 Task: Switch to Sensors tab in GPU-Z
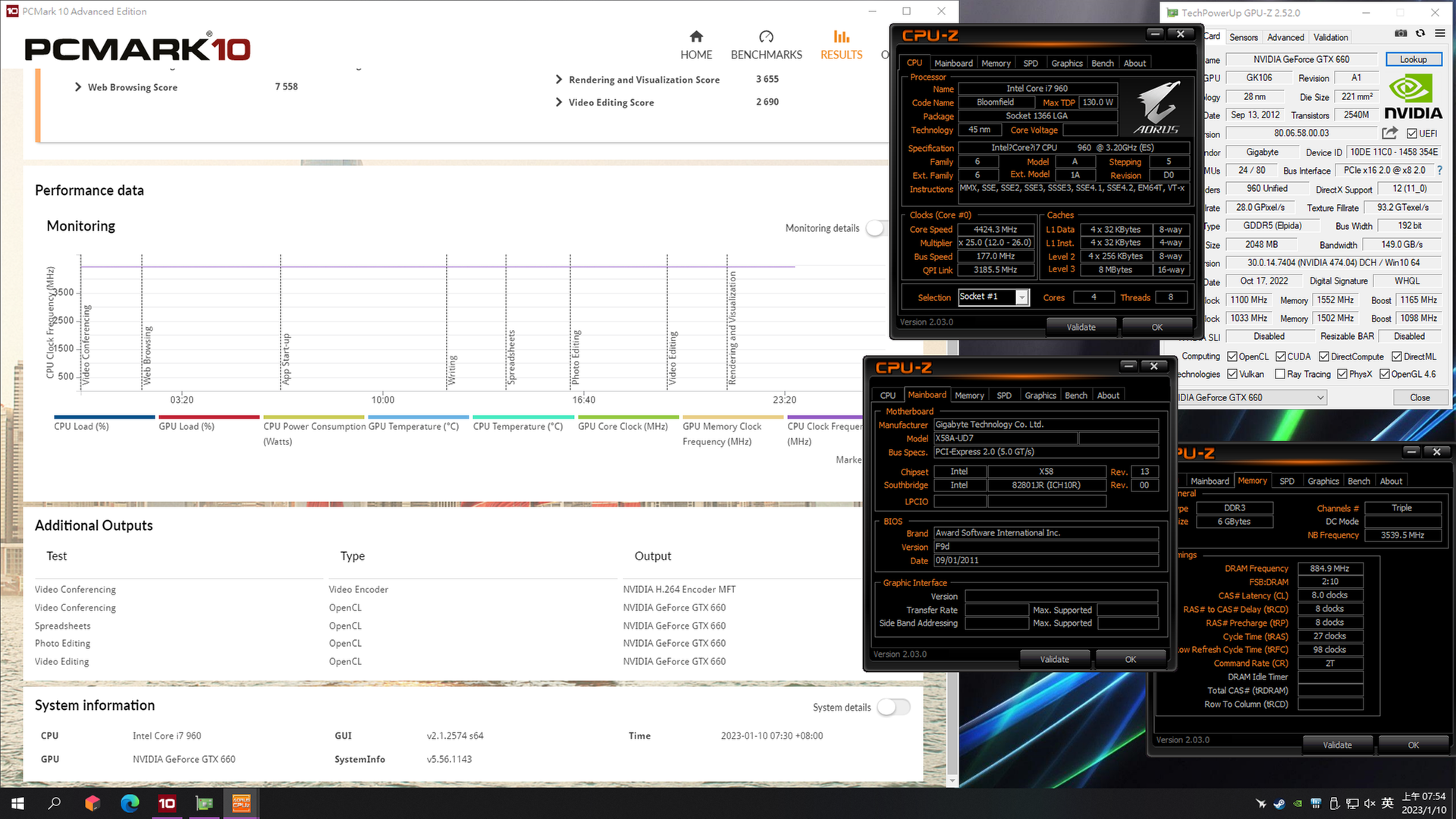[x=1244, y=37]
